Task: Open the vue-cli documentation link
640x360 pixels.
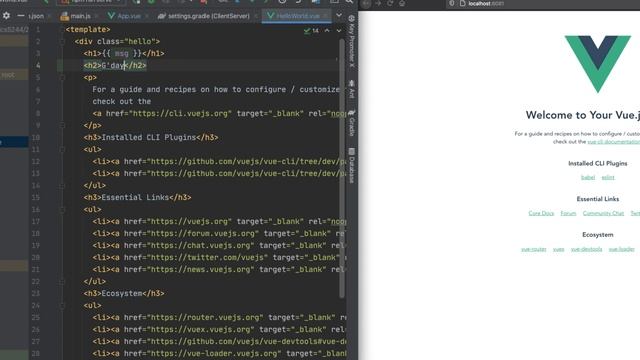Action: pyautogui.click(x=613, y=142)
